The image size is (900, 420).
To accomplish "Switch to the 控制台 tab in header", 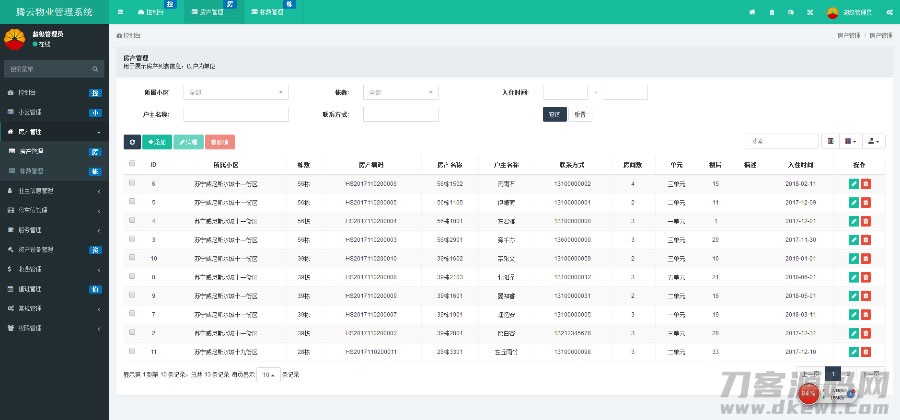I will [x=152, y=11].
